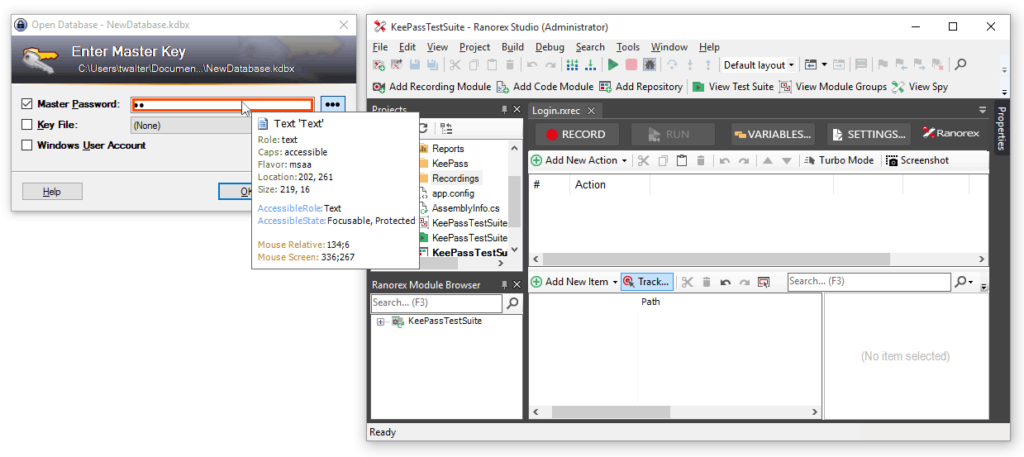Open the Project menu

[474, 47]
